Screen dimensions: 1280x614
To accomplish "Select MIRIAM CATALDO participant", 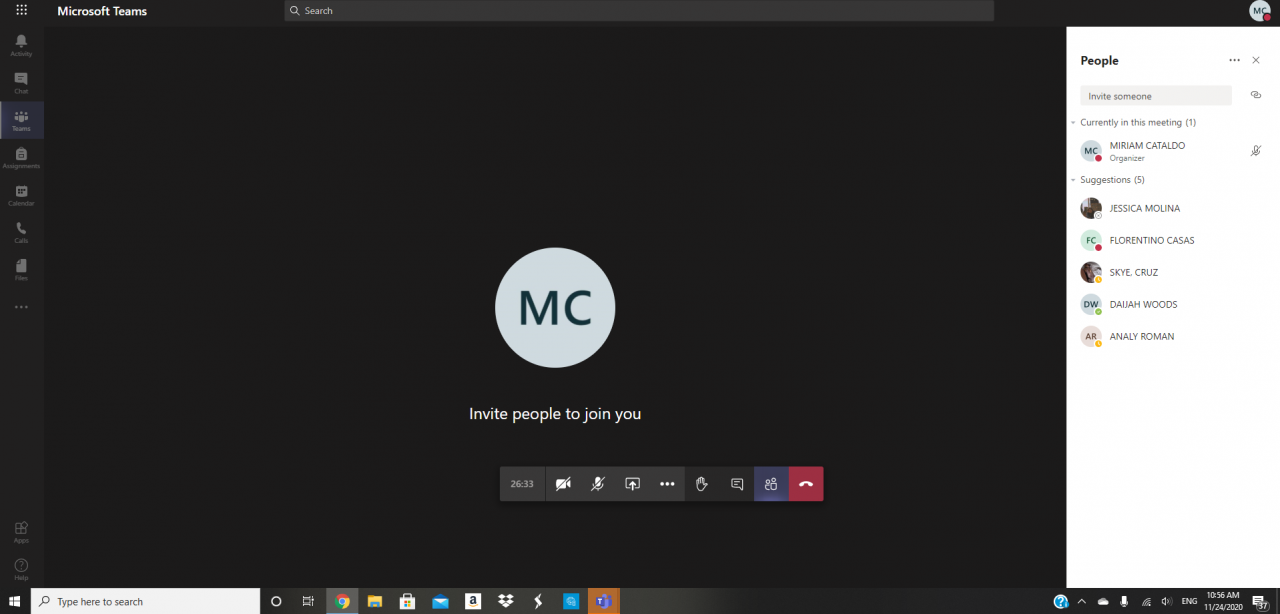I will click(1173, 151).
